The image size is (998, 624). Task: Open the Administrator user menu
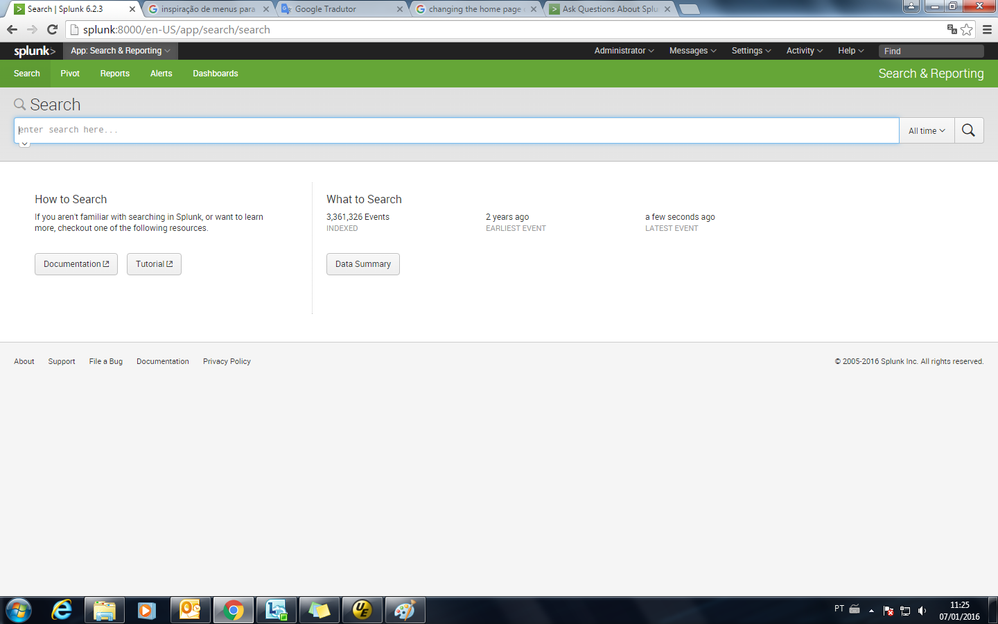(x=623, y=51)
